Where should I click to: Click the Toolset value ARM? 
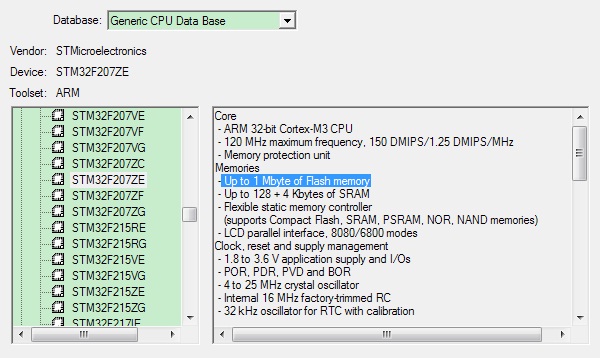click(x=68, y=93)
